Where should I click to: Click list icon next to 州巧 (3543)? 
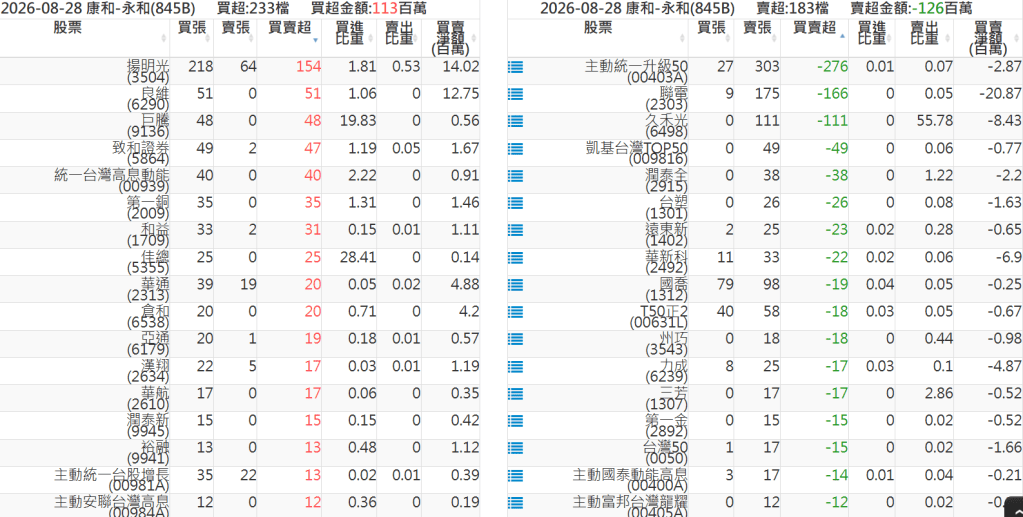click(x=515, y=339)
